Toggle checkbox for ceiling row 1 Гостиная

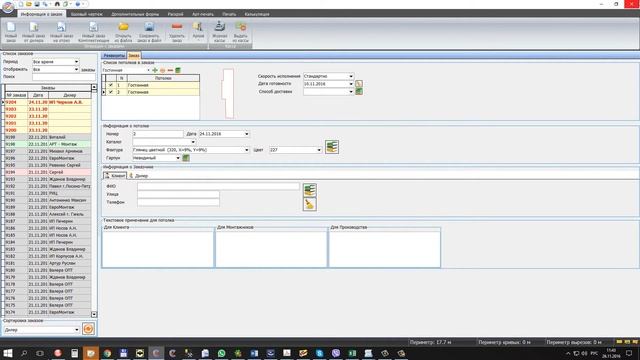coord(111,85)
